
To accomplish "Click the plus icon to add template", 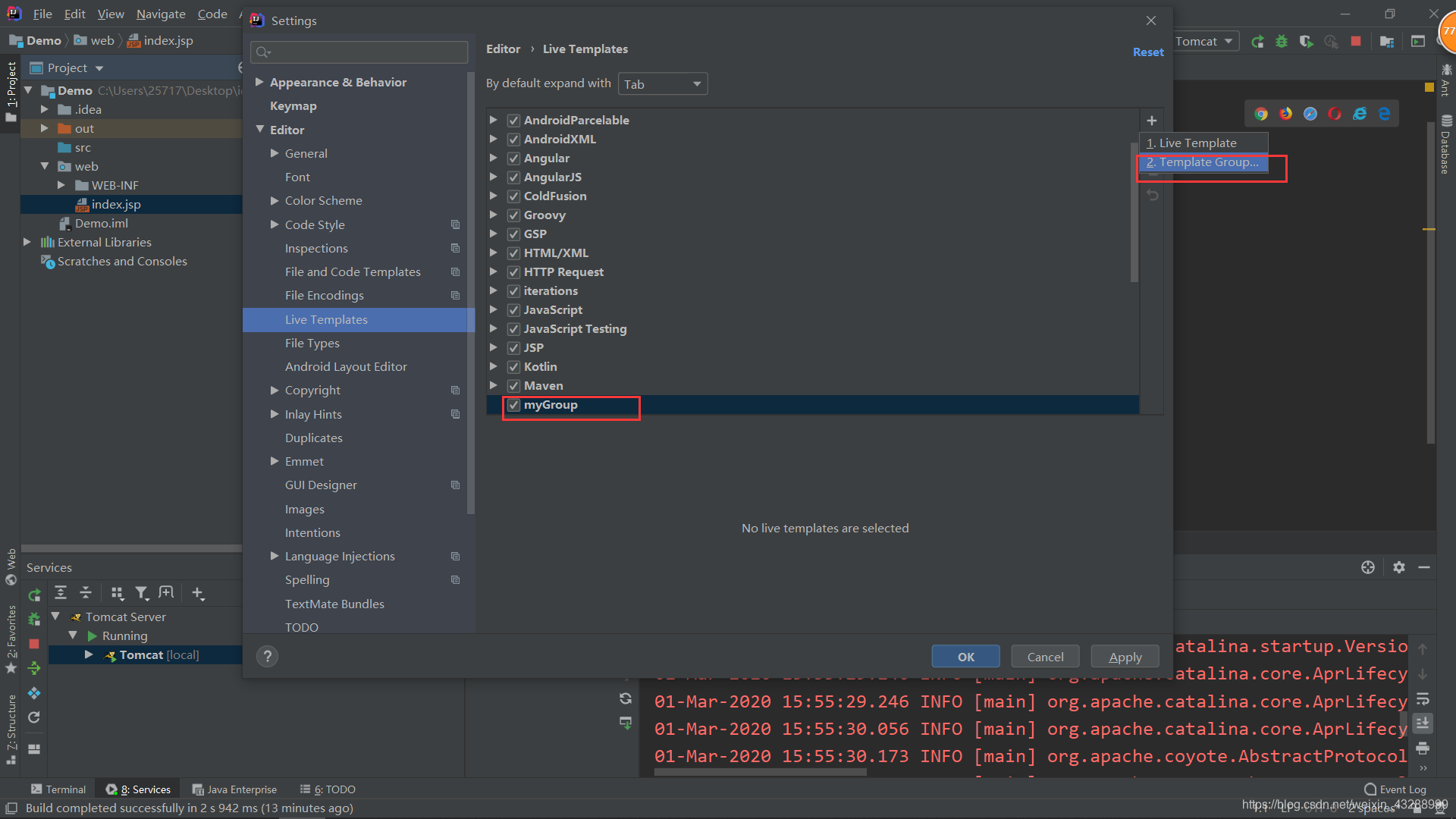I will pos(1151,121).
